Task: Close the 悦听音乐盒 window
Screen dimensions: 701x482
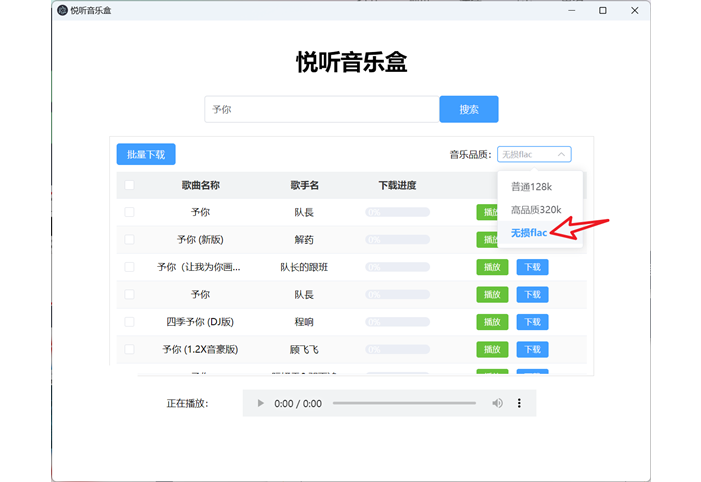Action: point(634,10)
